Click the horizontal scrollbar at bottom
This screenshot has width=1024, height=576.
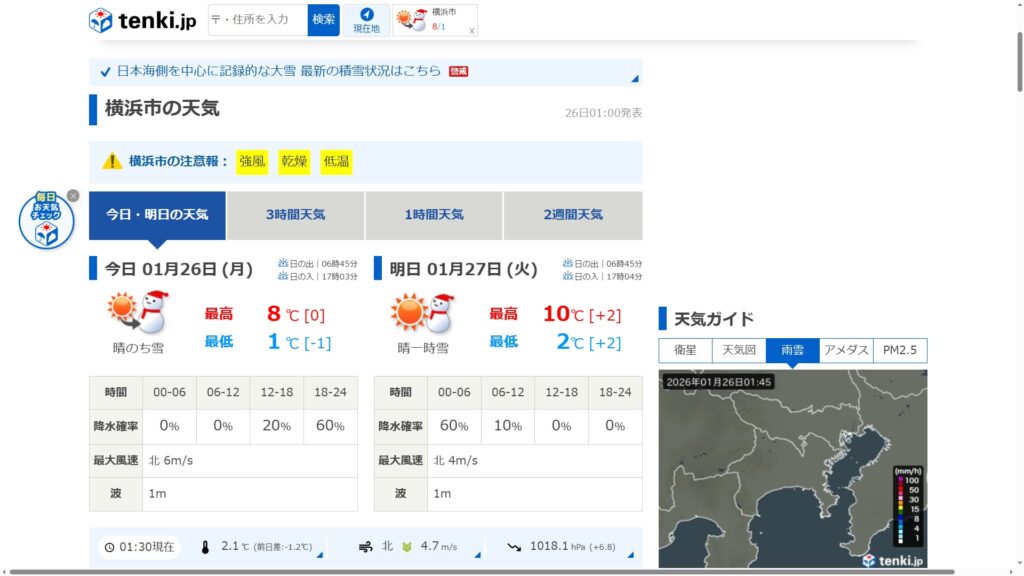[480, 572]
